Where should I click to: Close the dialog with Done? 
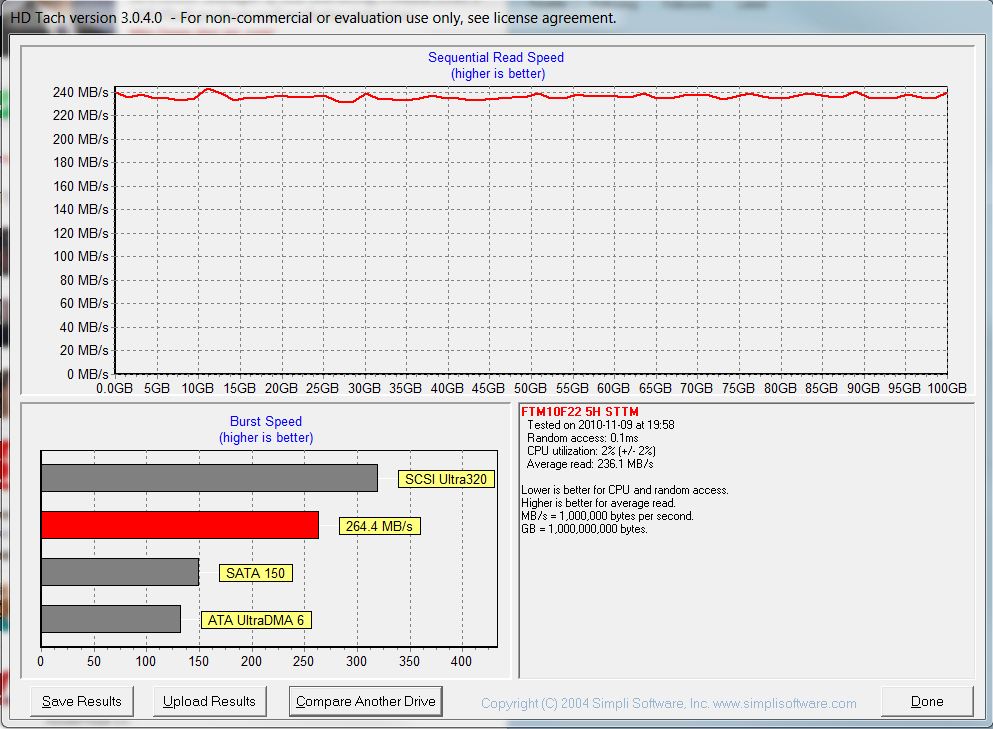[x=926, y=701]
